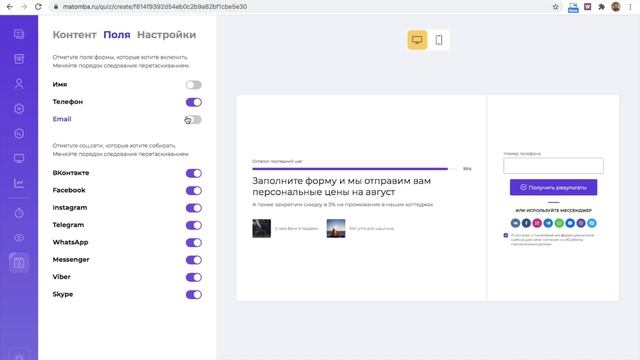
Task: Click the eye preview sidebar icon
Action: 19,238
